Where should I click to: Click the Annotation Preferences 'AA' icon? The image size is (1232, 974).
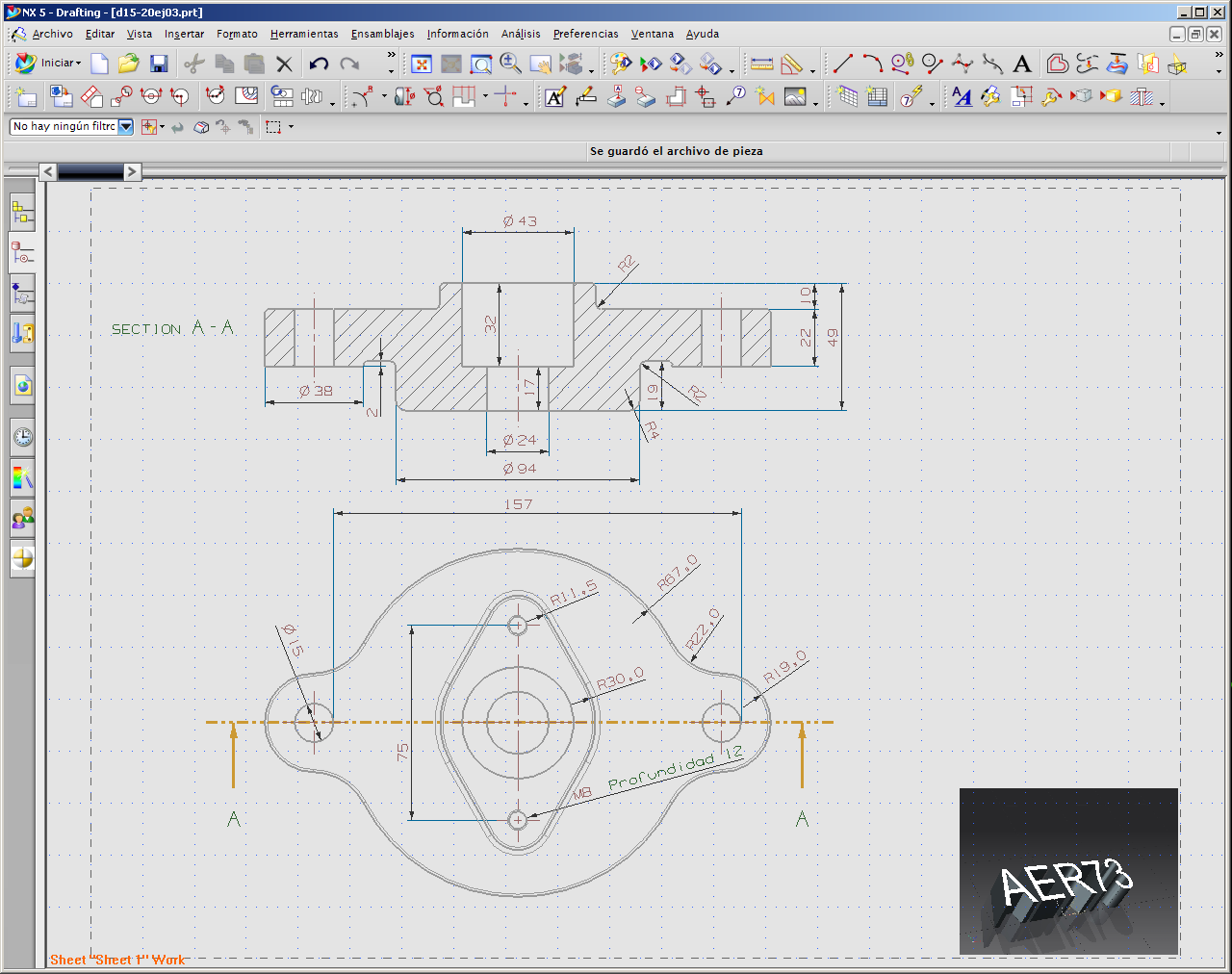(x=962, y=96)
